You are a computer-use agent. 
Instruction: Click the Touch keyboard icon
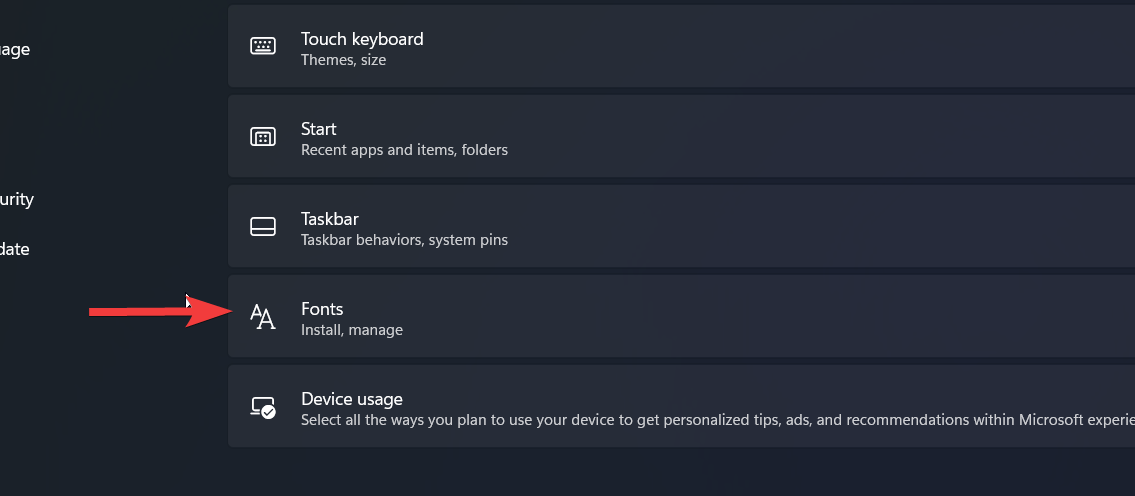(x=263, y=47)
